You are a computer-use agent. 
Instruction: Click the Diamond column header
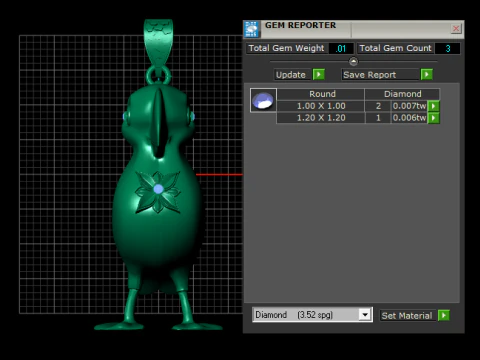coord(402,94)
